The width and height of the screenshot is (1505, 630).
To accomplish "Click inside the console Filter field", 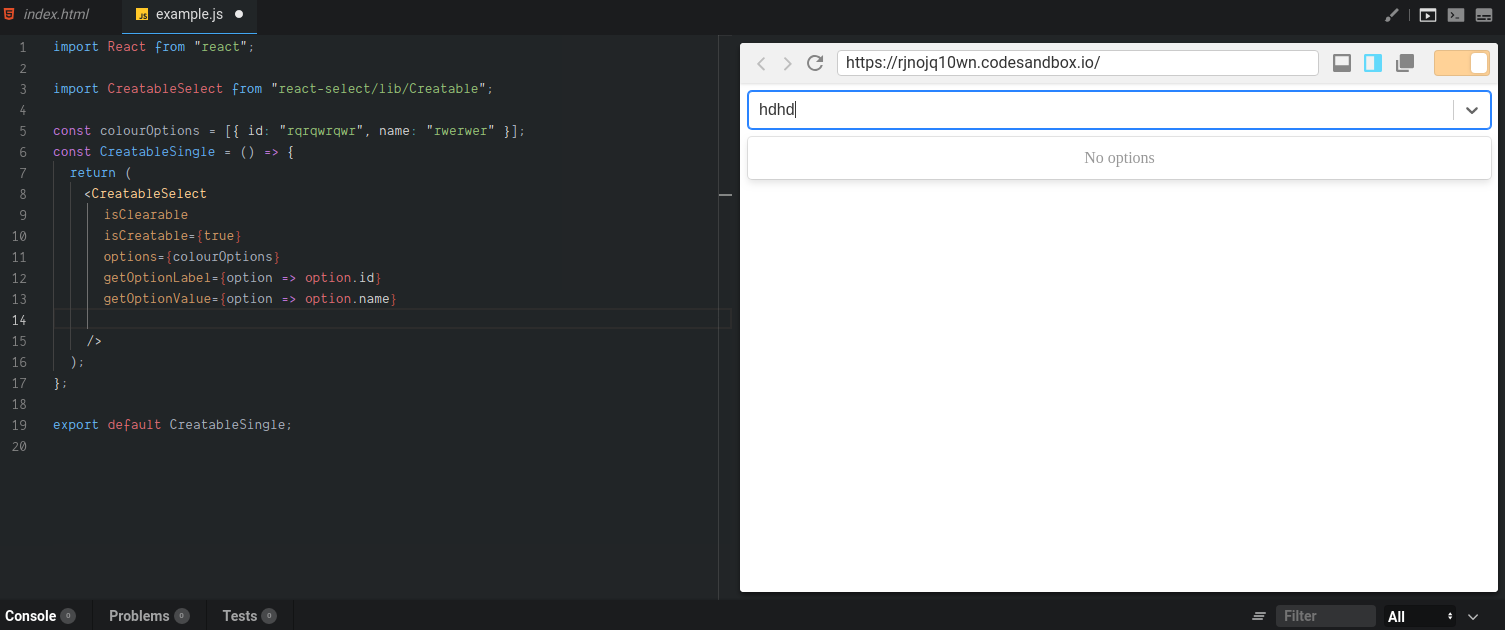I will point(1325,615).
